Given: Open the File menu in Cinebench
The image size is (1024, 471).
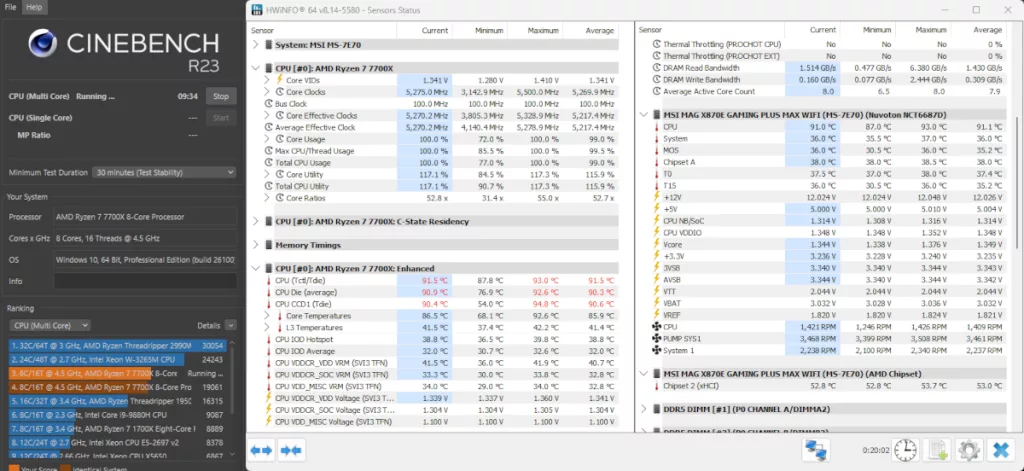Looking at the screenshot, I should [10, 7].
